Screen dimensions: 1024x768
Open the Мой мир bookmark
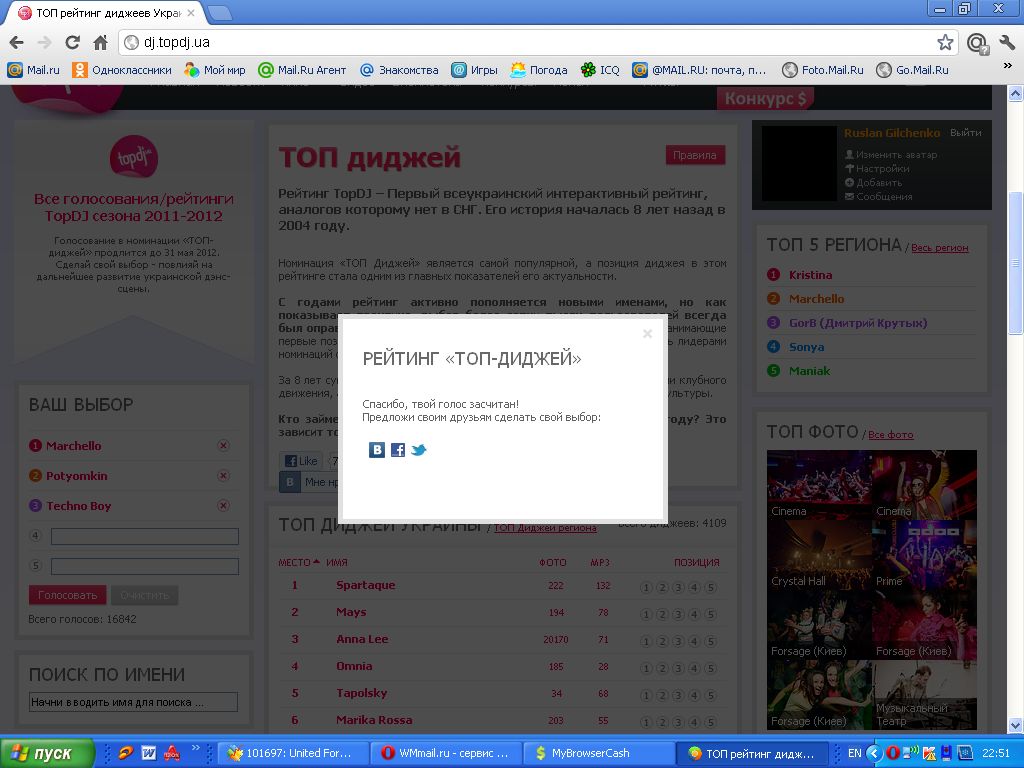215,70
